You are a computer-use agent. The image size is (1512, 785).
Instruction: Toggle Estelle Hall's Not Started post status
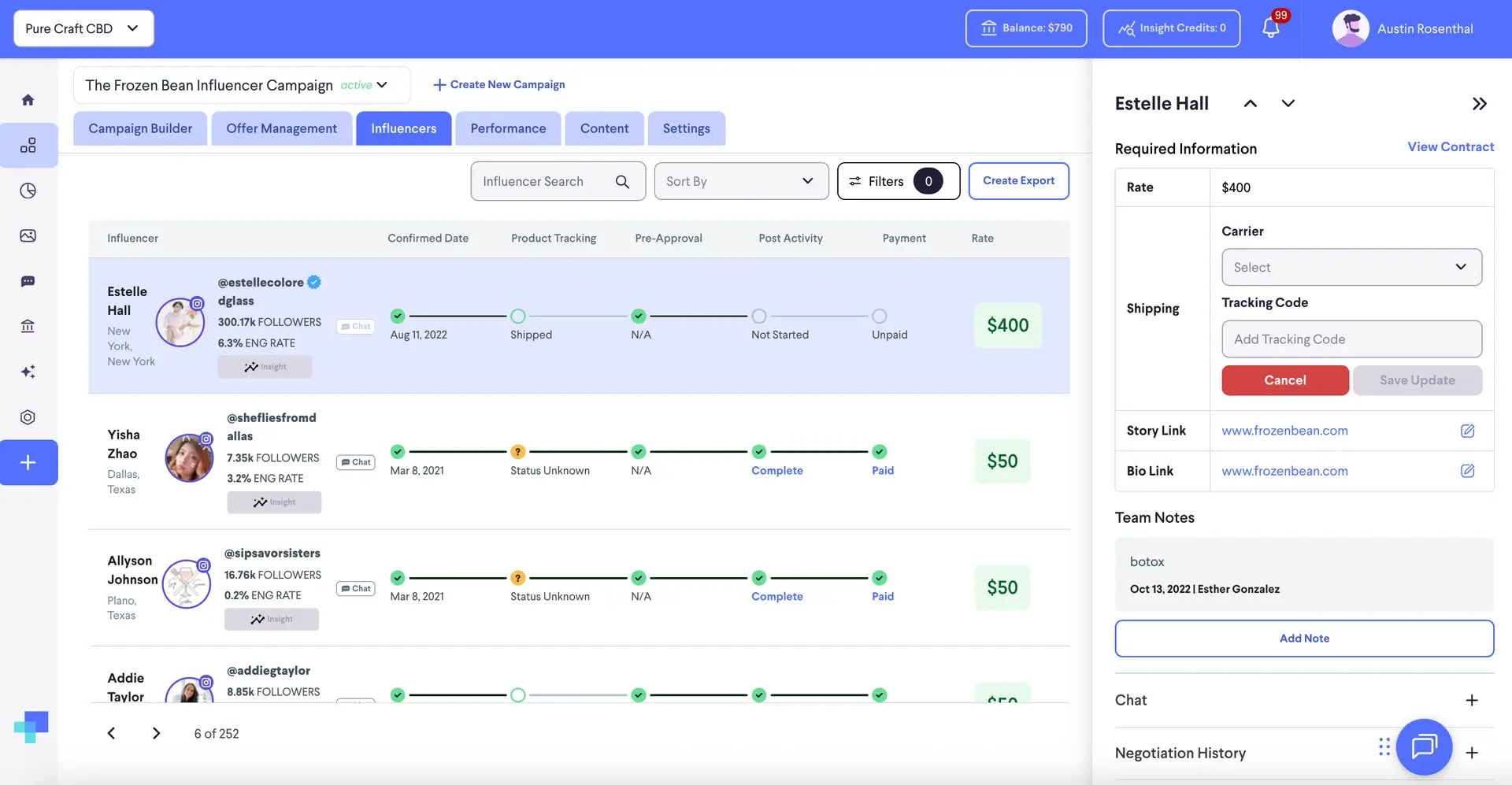pyautogui.click(x=758, y=317)
